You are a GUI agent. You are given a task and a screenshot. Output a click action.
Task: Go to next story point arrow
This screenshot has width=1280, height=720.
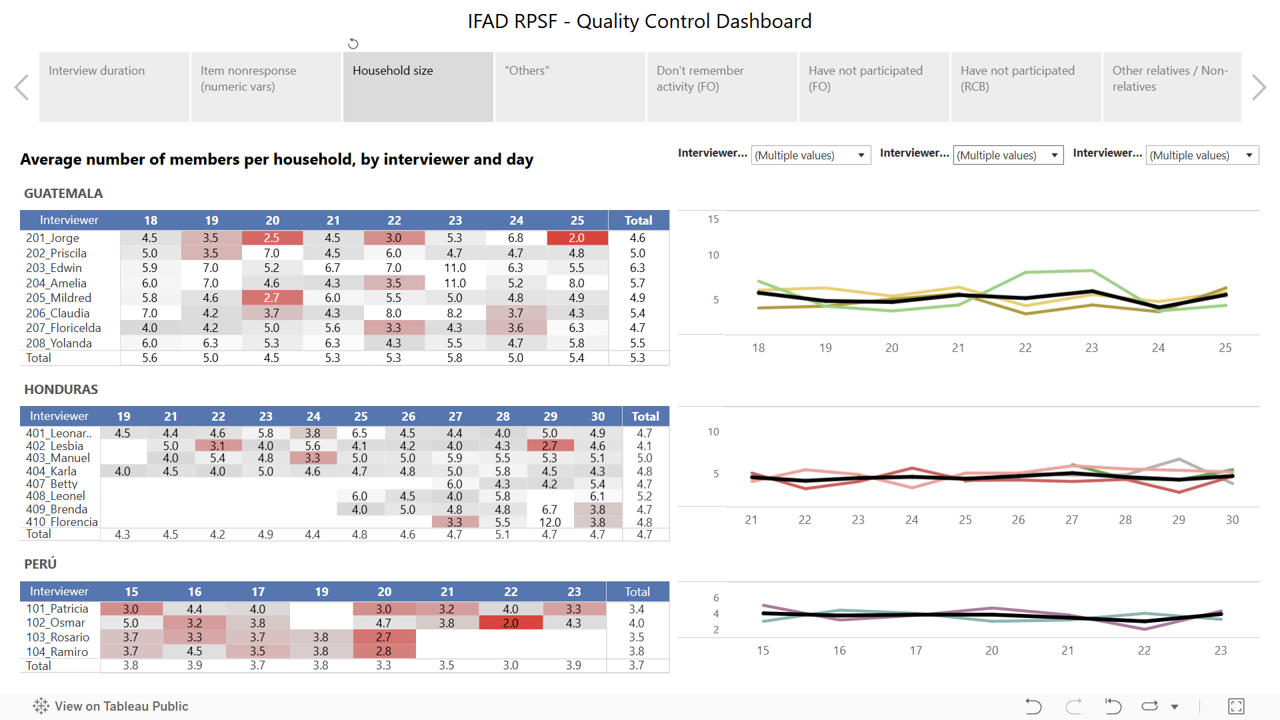1259,87
